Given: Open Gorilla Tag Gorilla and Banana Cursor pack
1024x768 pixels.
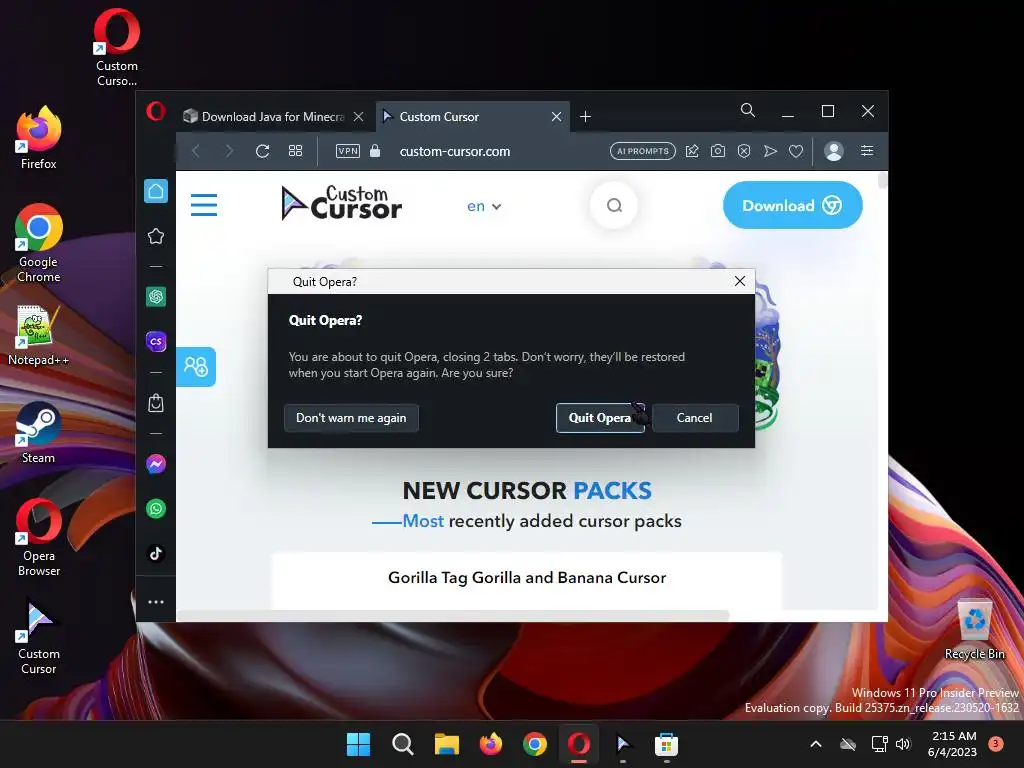Looking at the screenshot, I should point(527,578).
